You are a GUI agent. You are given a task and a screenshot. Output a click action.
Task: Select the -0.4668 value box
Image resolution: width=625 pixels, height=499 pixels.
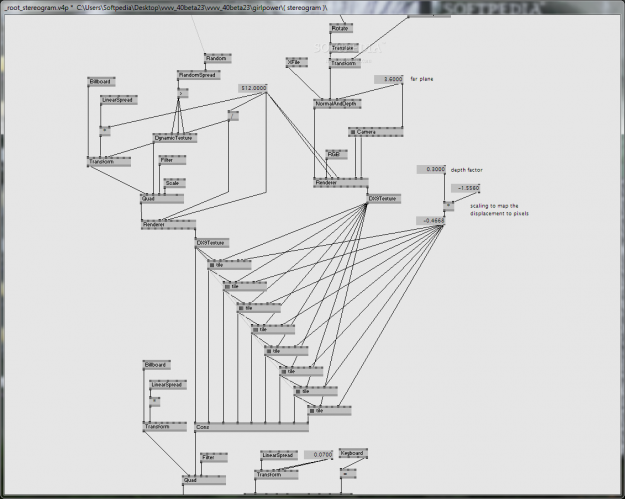[431, 220]
